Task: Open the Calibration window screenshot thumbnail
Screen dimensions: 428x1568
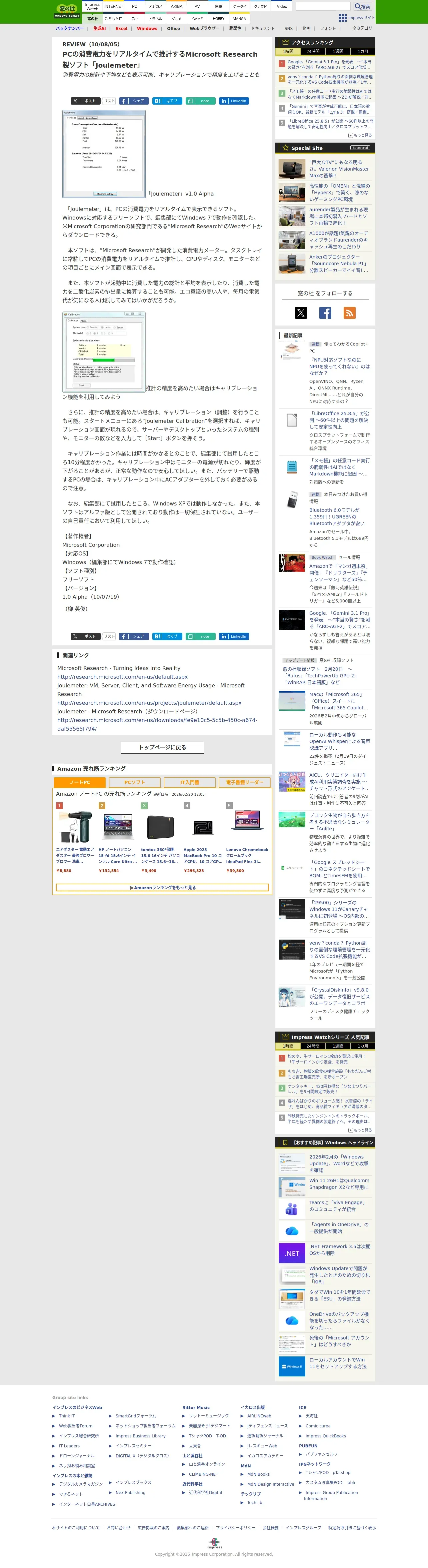Action: (x=104, y=352)
